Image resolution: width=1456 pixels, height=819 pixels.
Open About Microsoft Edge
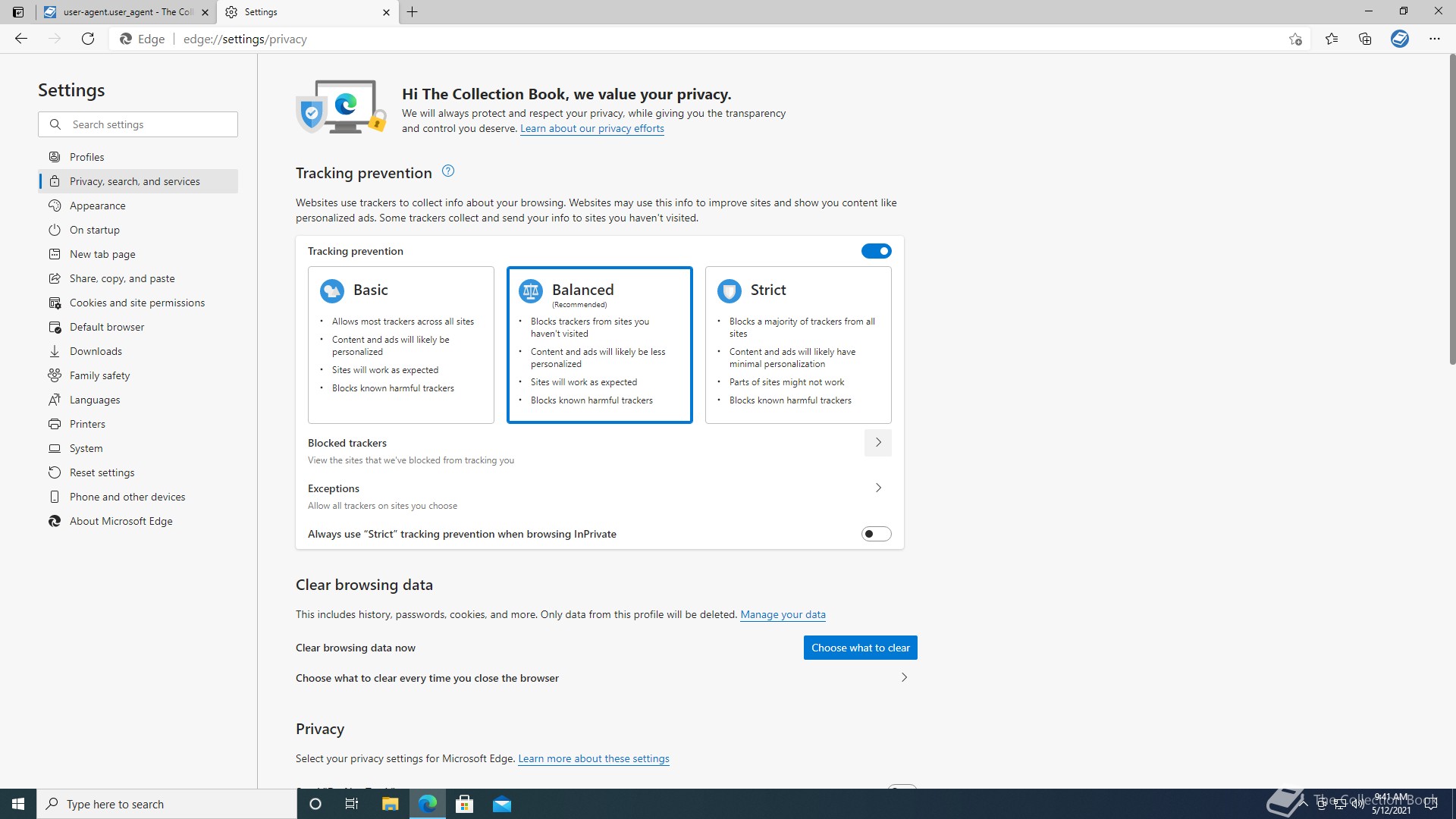click(x=138, y=521)
